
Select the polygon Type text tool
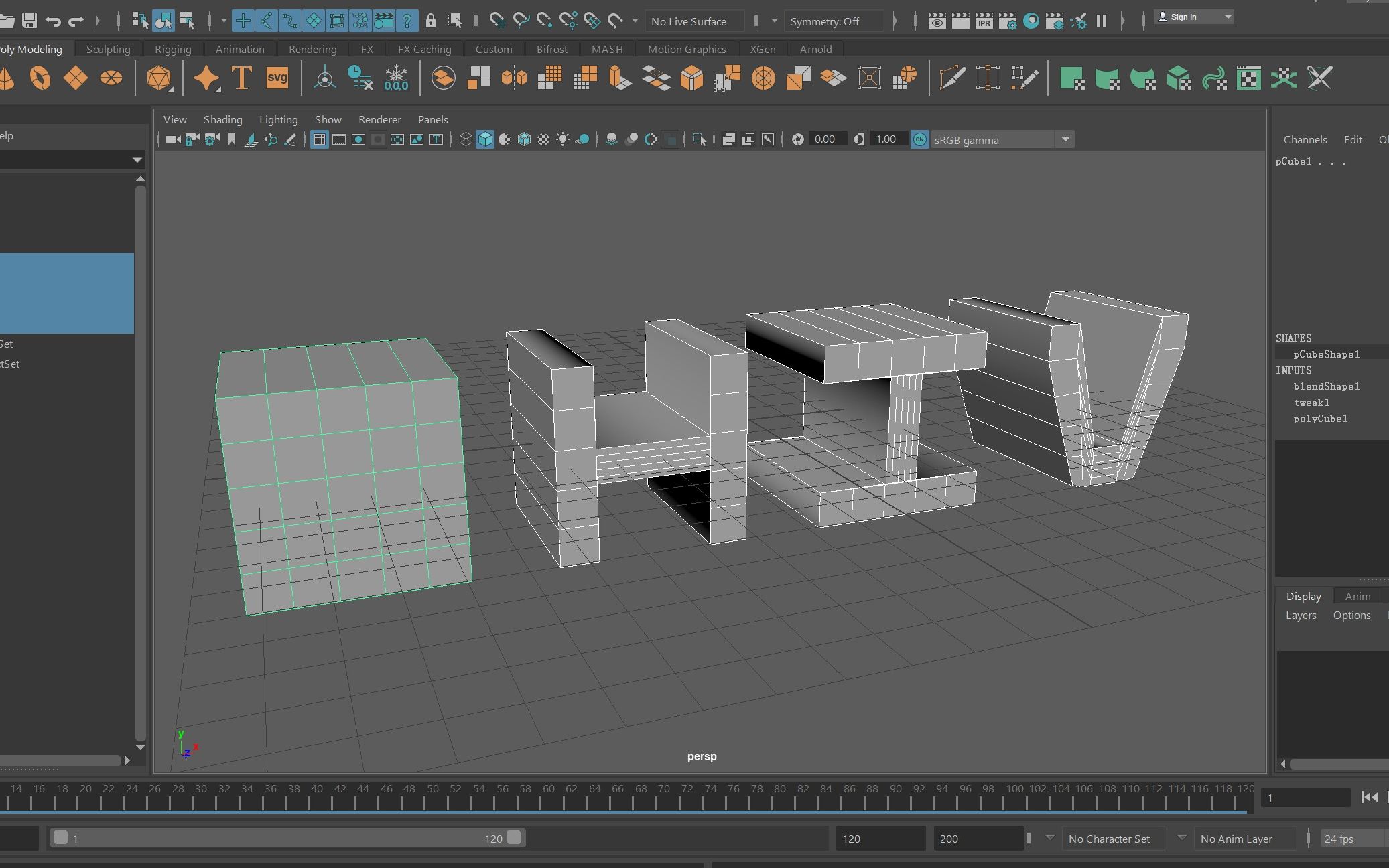241,78
